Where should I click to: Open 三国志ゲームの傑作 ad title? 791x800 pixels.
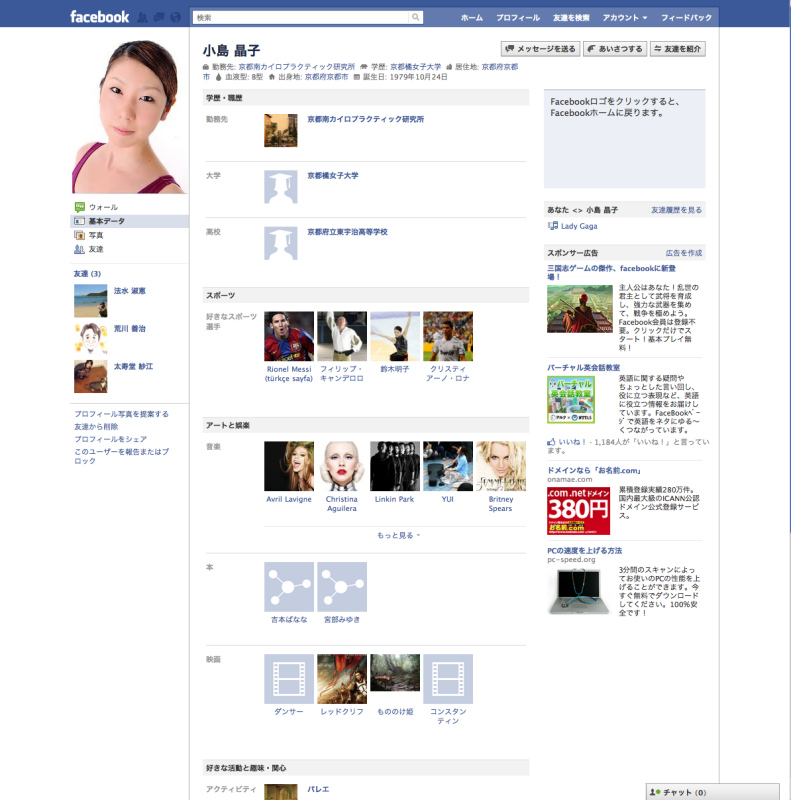(x=611, y=272)
